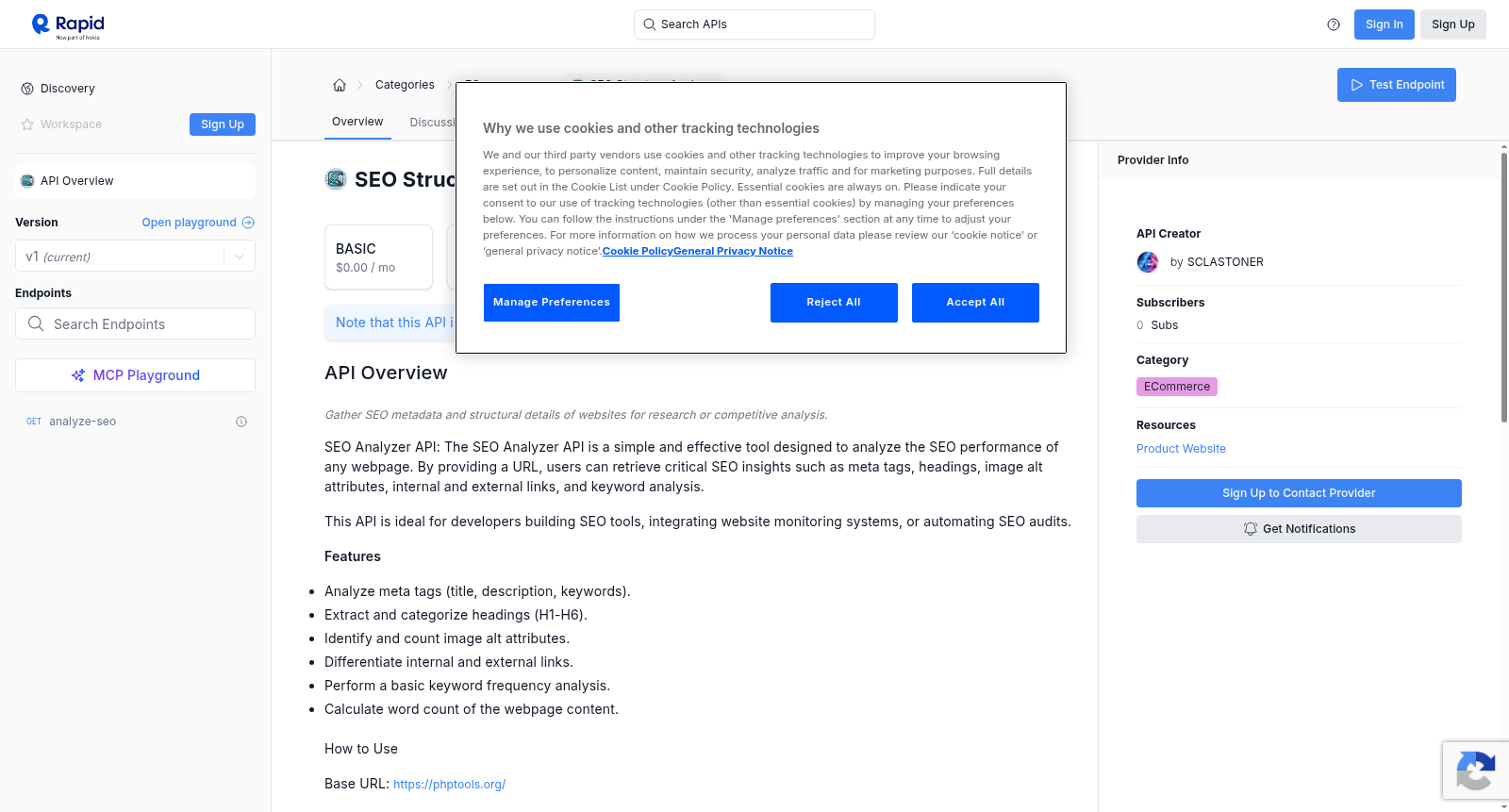Open the Cookie Policy link
1509x812 pixels.
(x=638, y=251)
